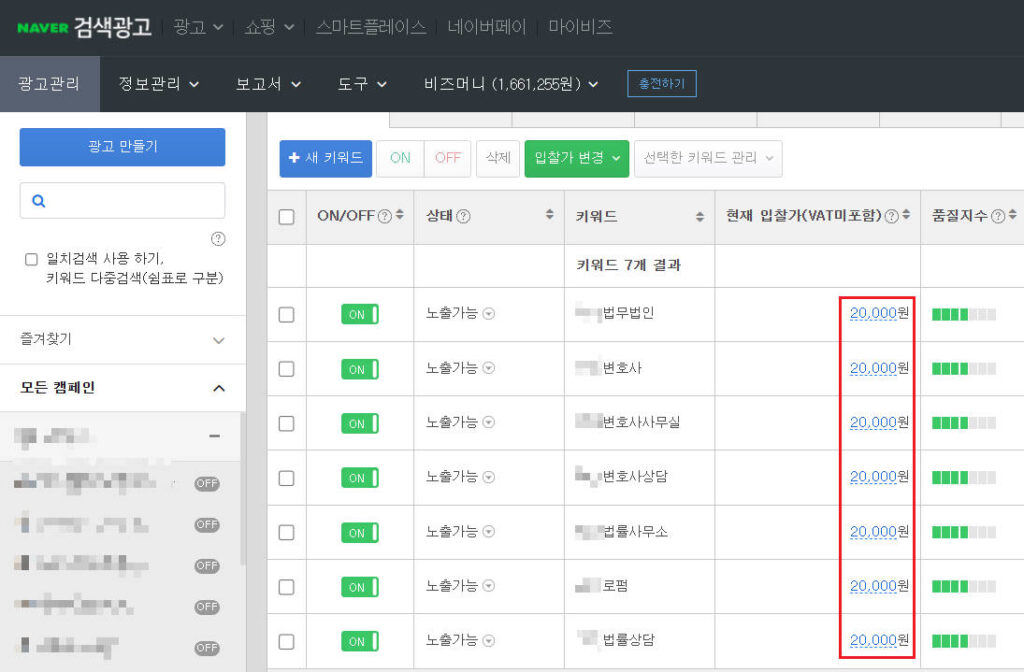Click the 삭제 button
This screenshot has width=1024, height=672.
pos(498,158)
